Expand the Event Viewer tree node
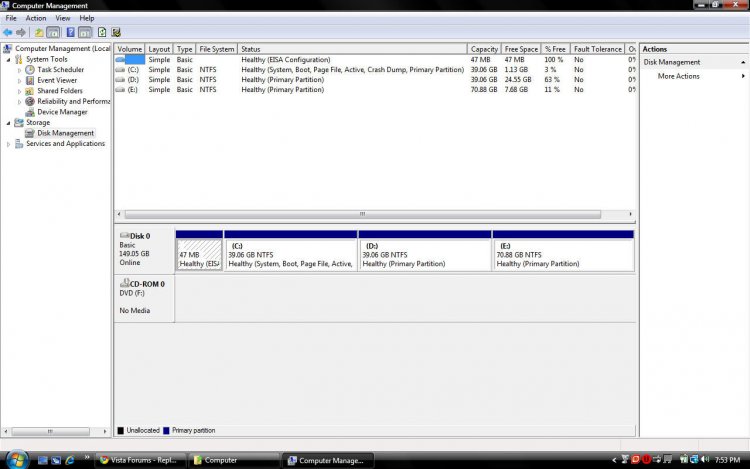The width and height of the screenshot is (750, 469). pyautogui.click(x=19, y=81)
